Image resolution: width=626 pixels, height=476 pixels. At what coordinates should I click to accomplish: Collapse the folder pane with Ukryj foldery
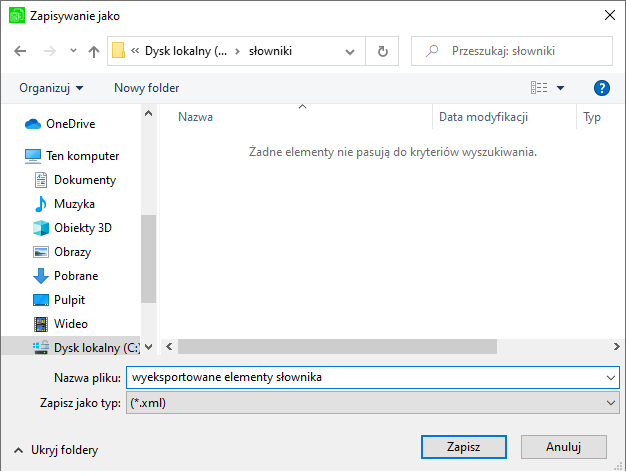click(56, 450)
